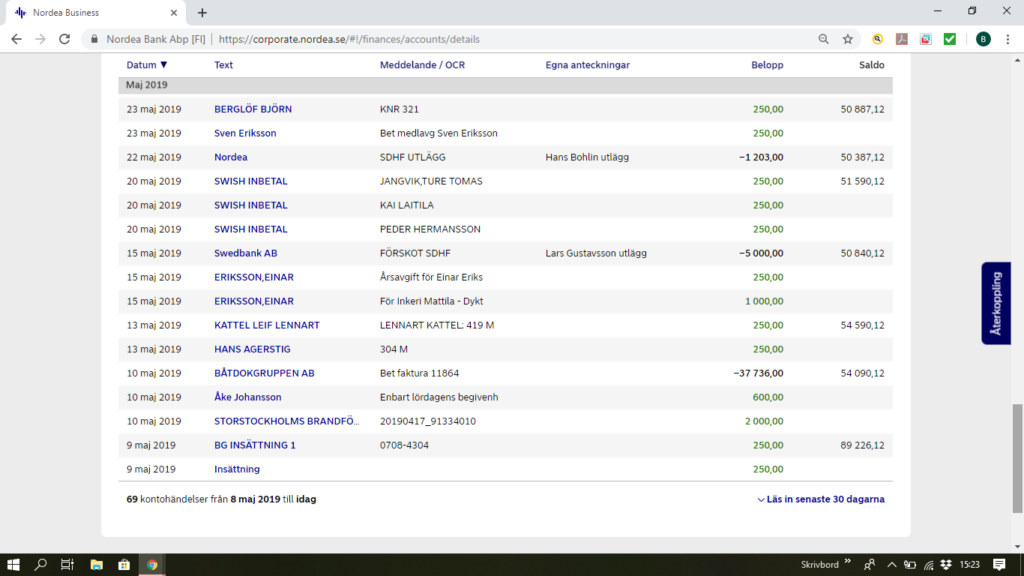Click the scrollbar up arrow
The image size is (1024, 576).
pyautogui.click(x=1017, y=60)
